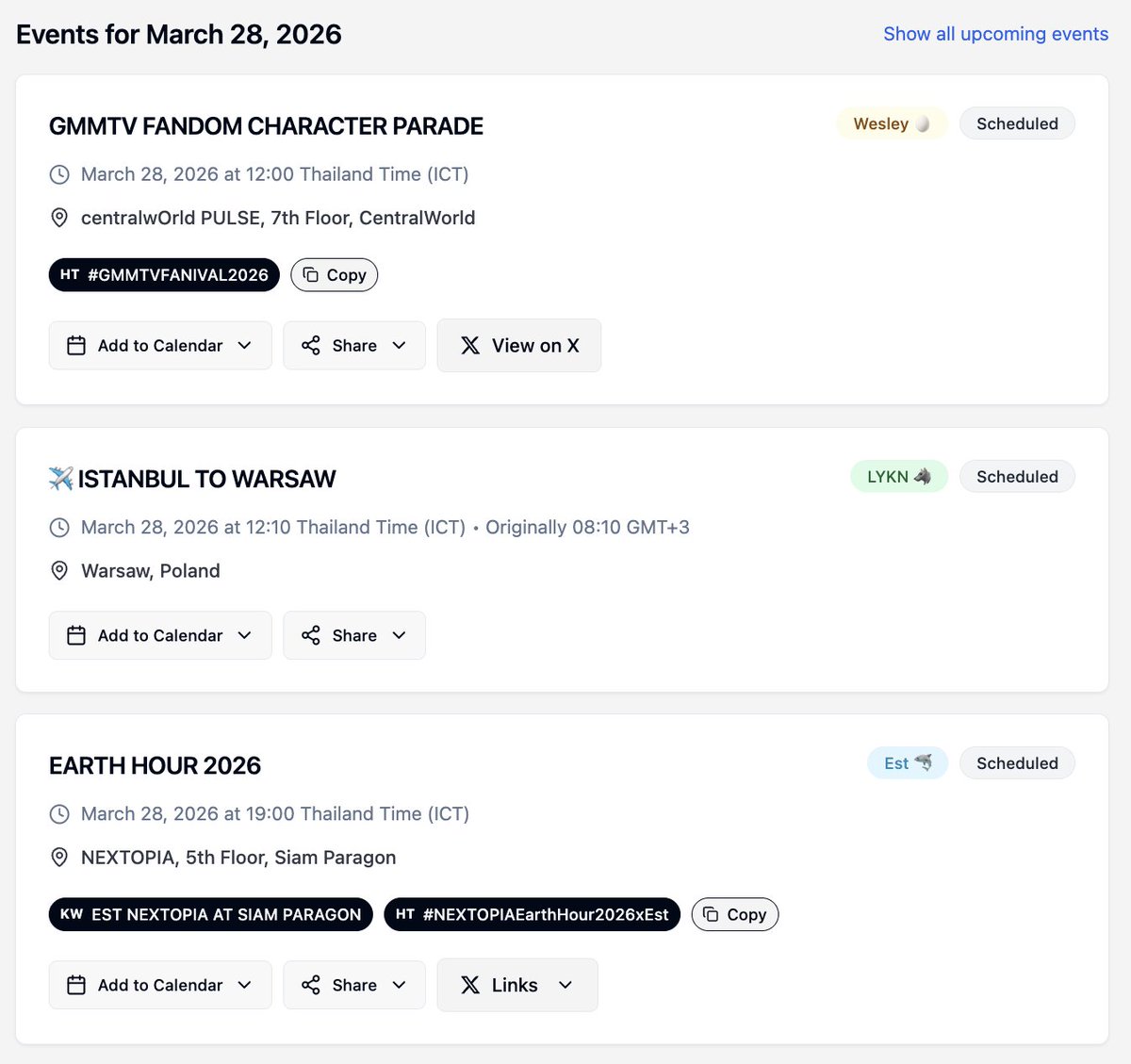This screenshot has width=1131, height=1064.
Task: Open the Show all upcoming events link
Action: point(995,34)
